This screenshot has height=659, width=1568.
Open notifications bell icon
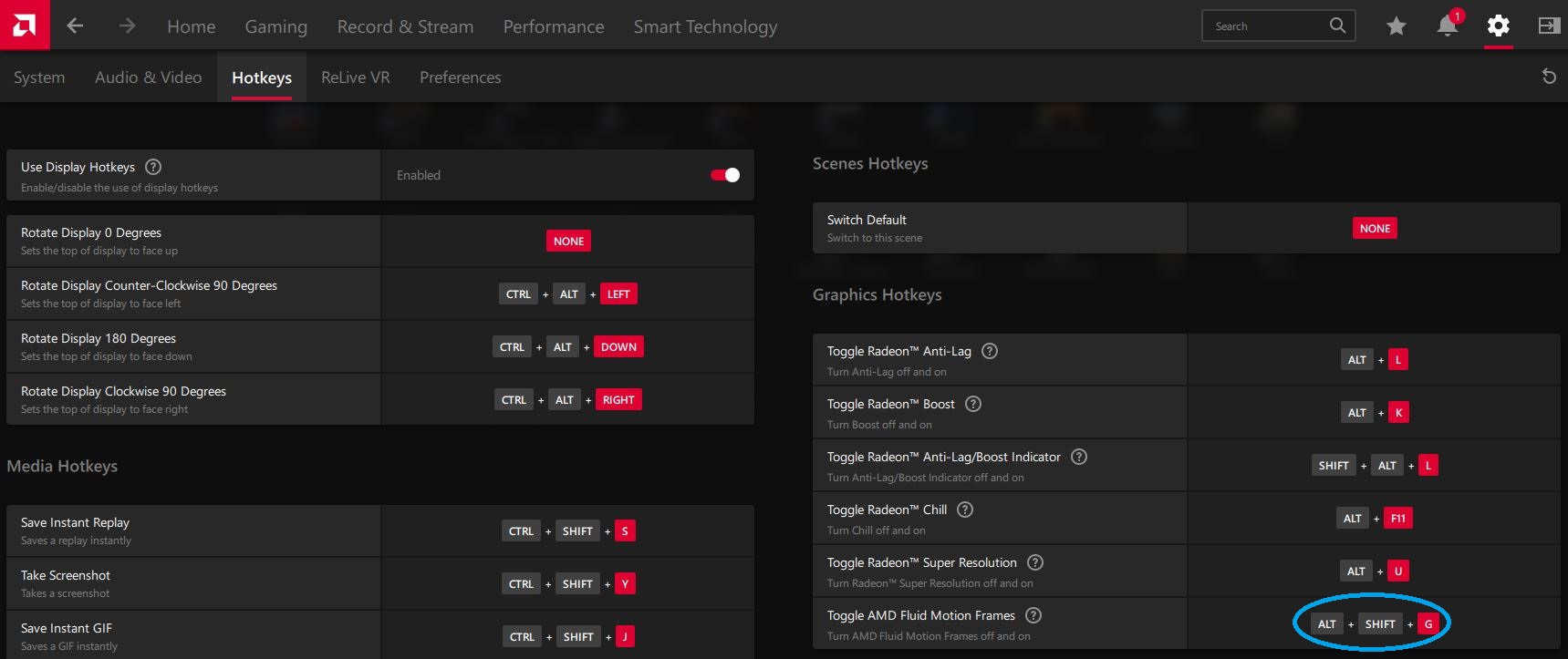pyautogui.click(x=1448, y=25)
